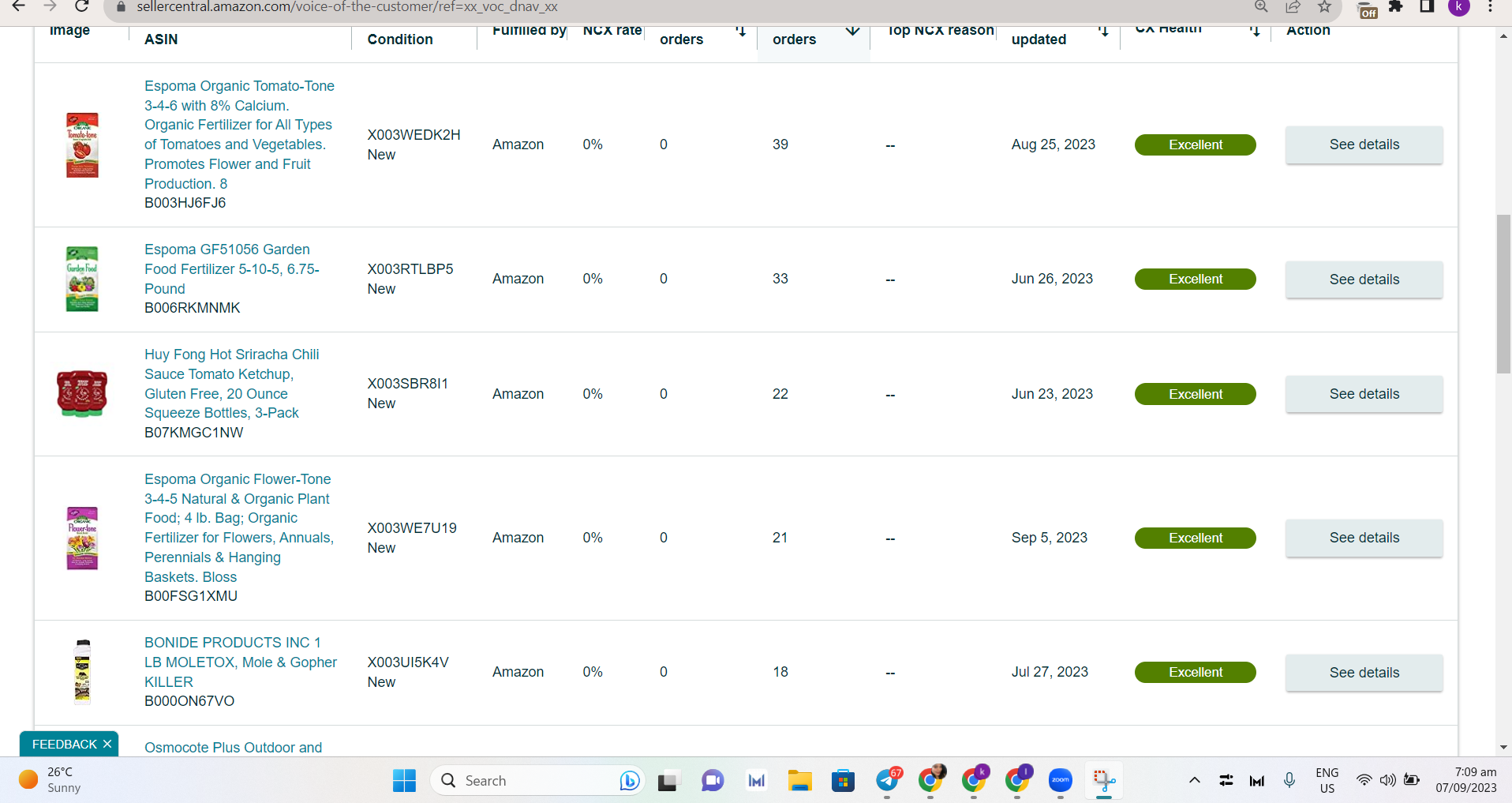
Task: Click the Sep 5, 2023 date cell
Action: click(1049, 538)
